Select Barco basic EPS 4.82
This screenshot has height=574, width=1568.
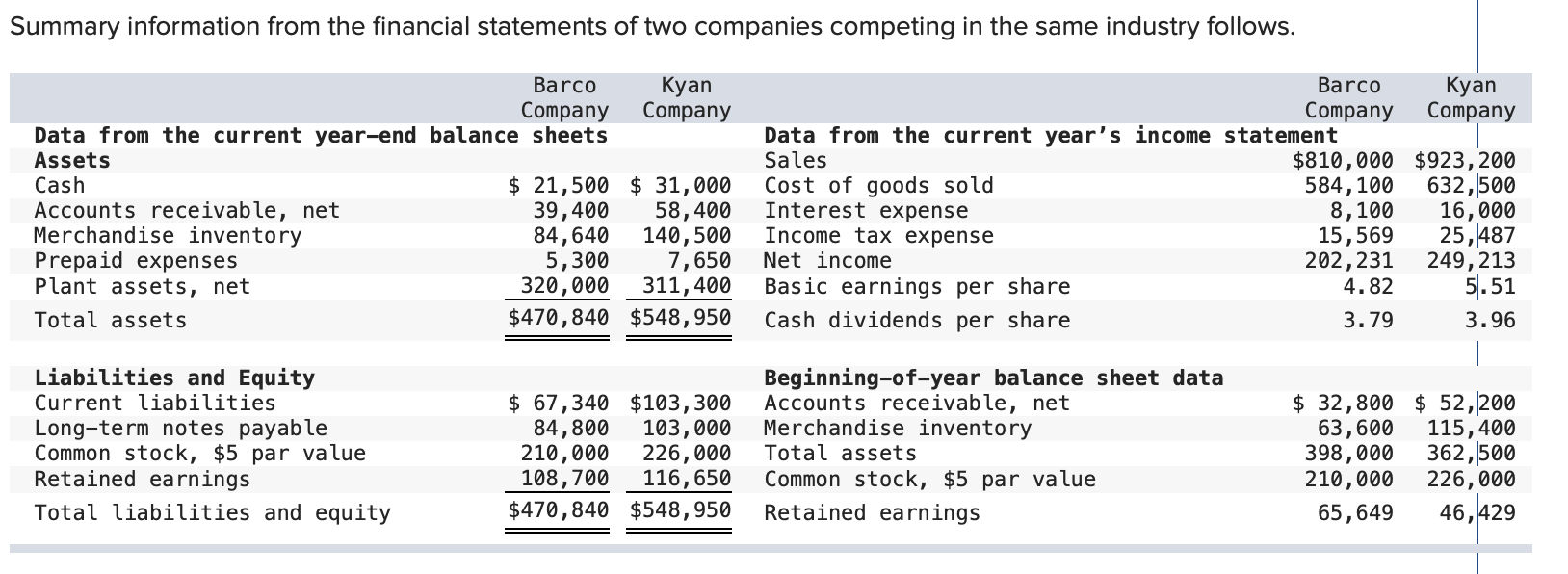click(x=1369, y=285)
